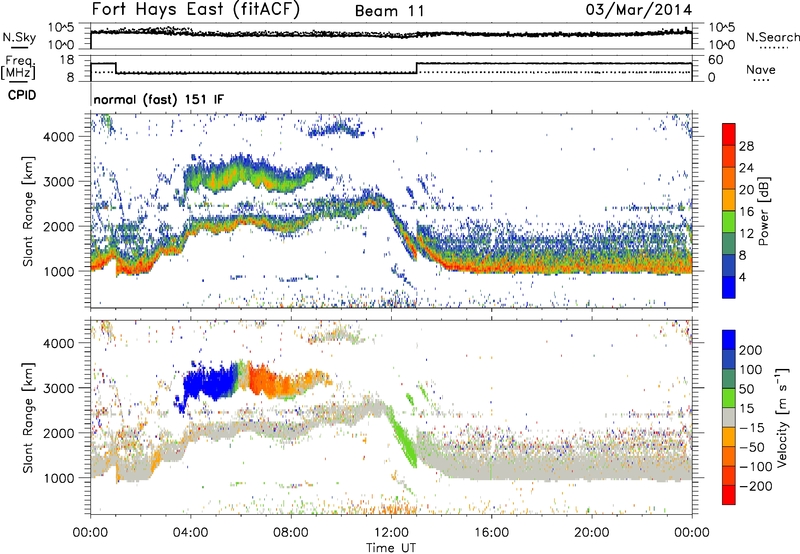Click the blue top segment of the Velocity colorbar
This screenshot has height=554, width=800.
point(729,340)
